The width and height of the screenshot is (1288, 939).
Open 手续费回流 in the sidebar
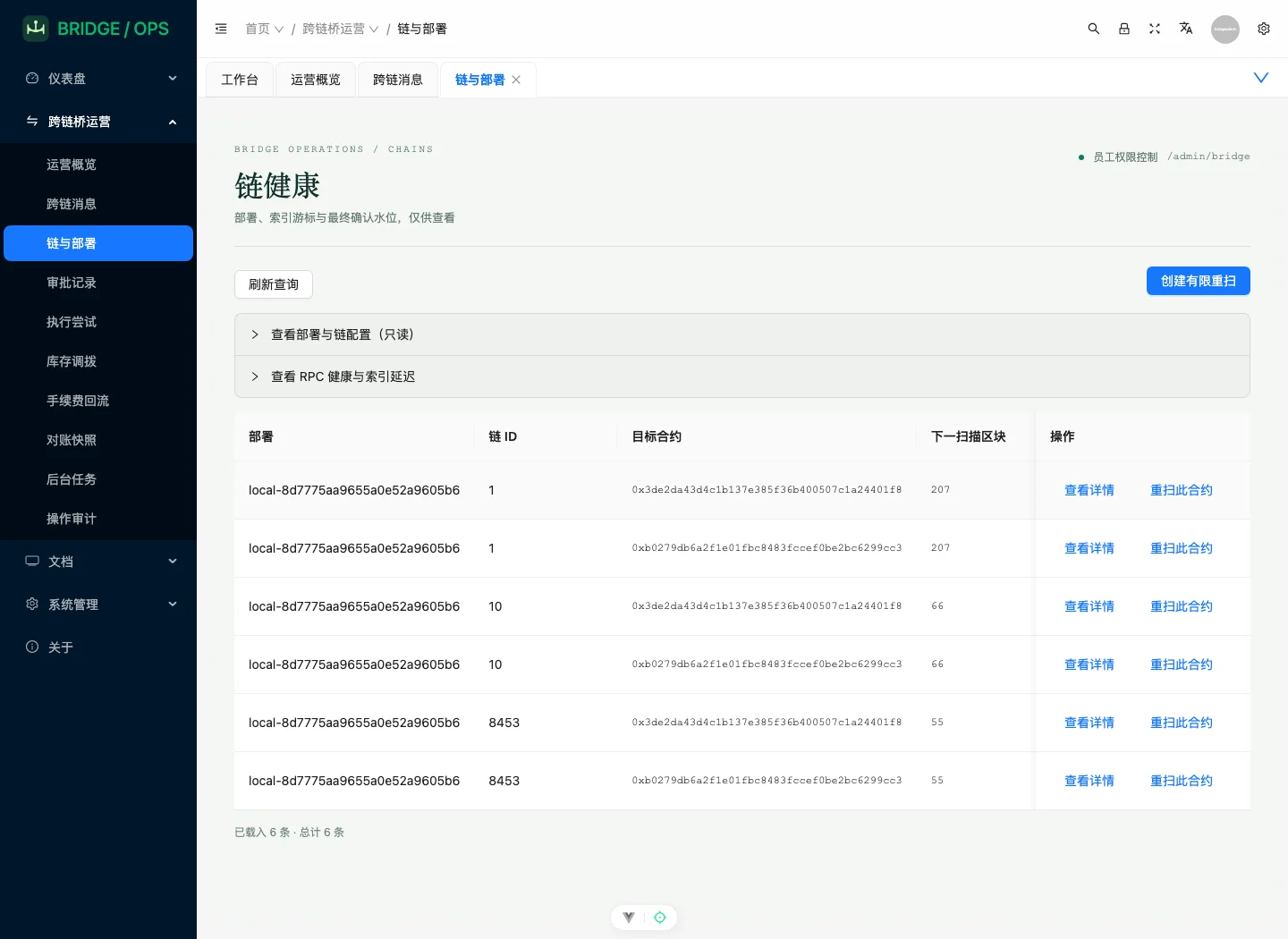98,401
